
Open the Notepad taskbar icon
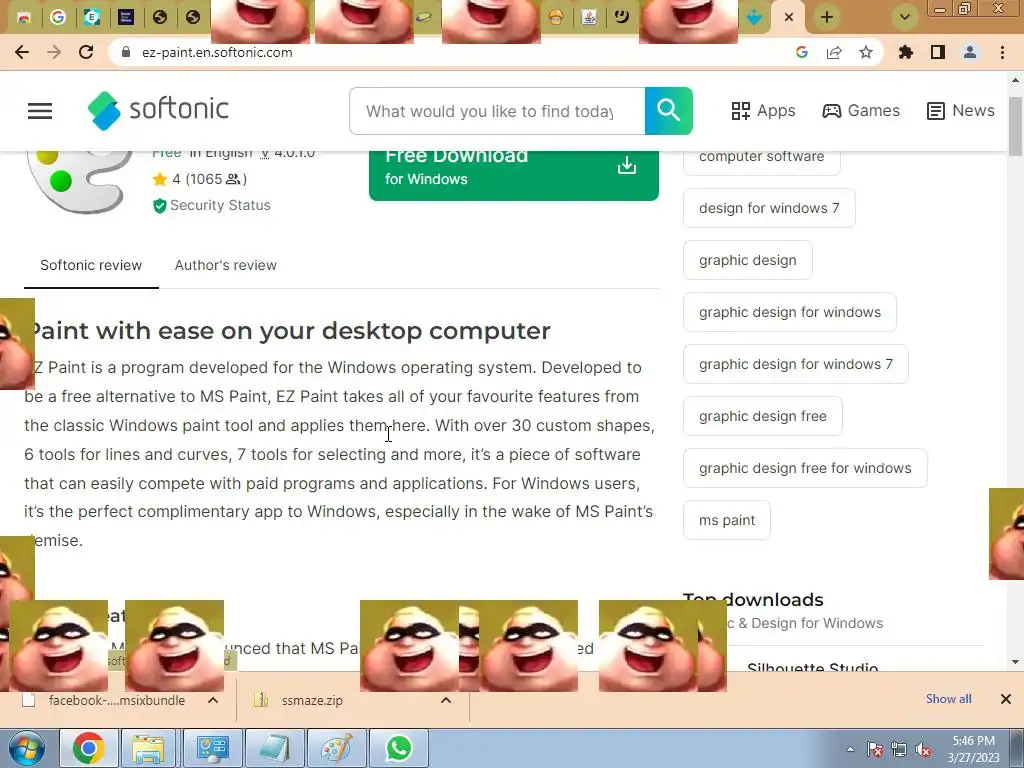coord(275,748)
